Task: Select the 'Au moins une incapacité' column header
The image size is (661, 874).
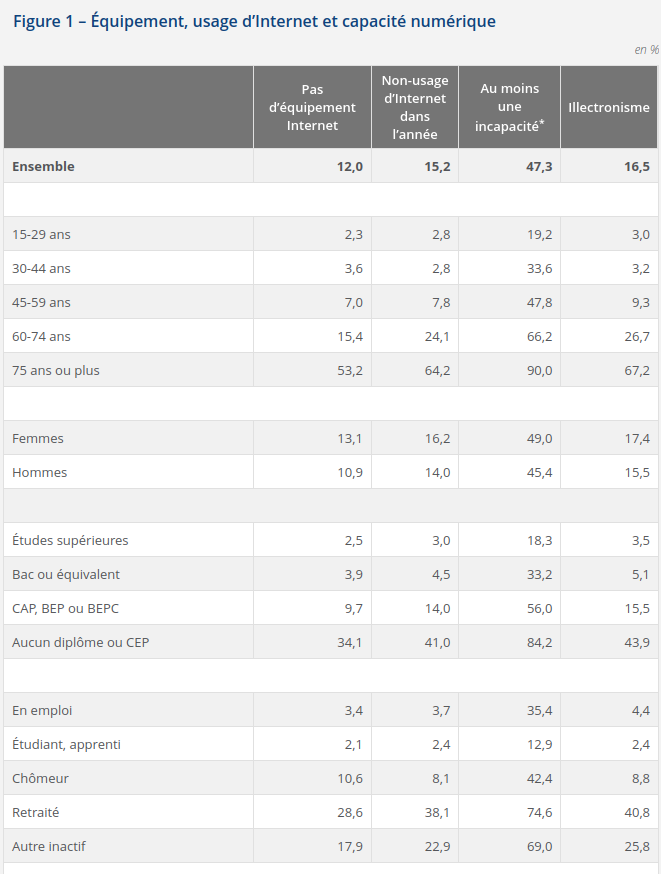Action: 509,108
